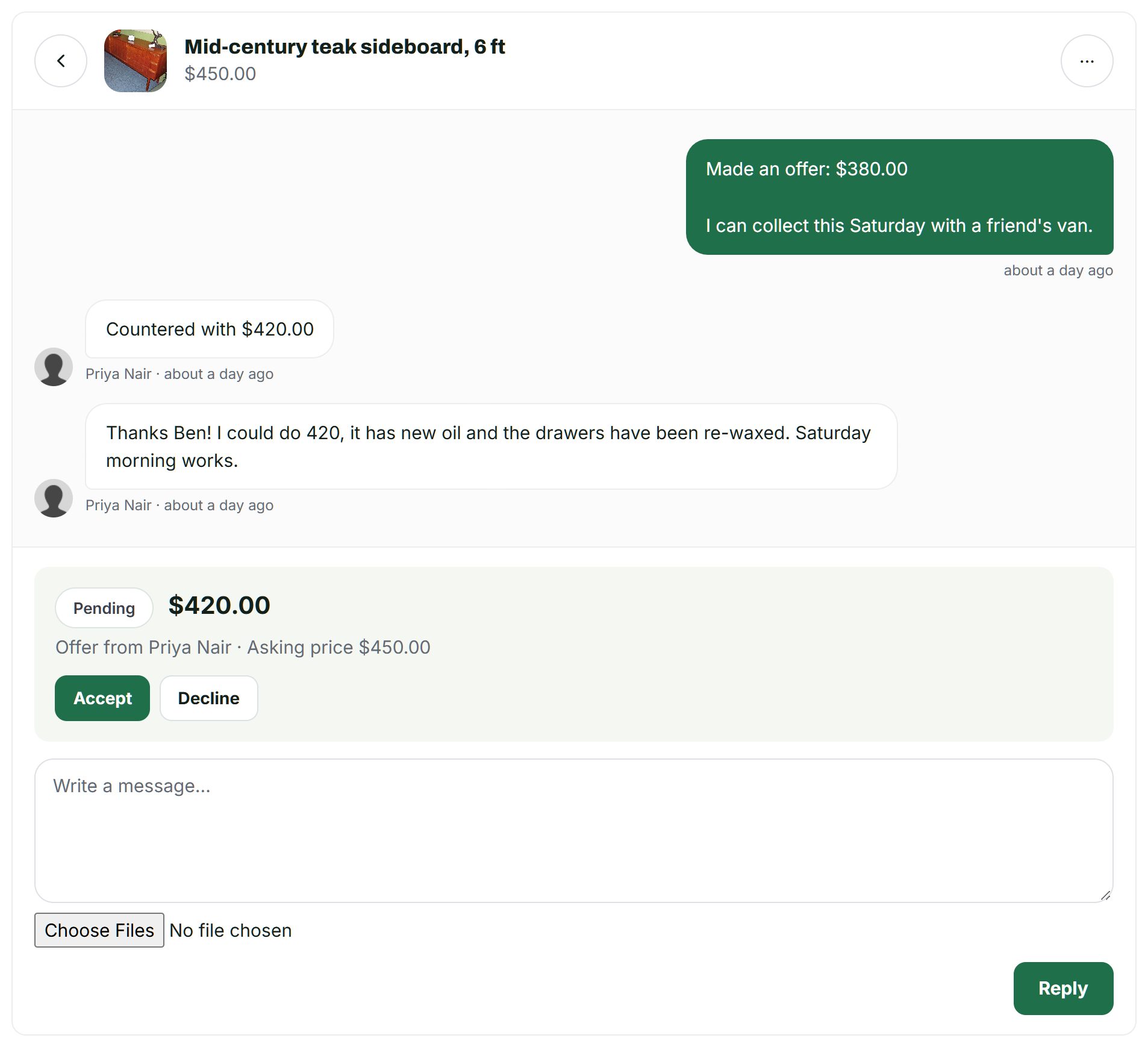Click Priya Nair's avatar beside the counter offer

54,367
